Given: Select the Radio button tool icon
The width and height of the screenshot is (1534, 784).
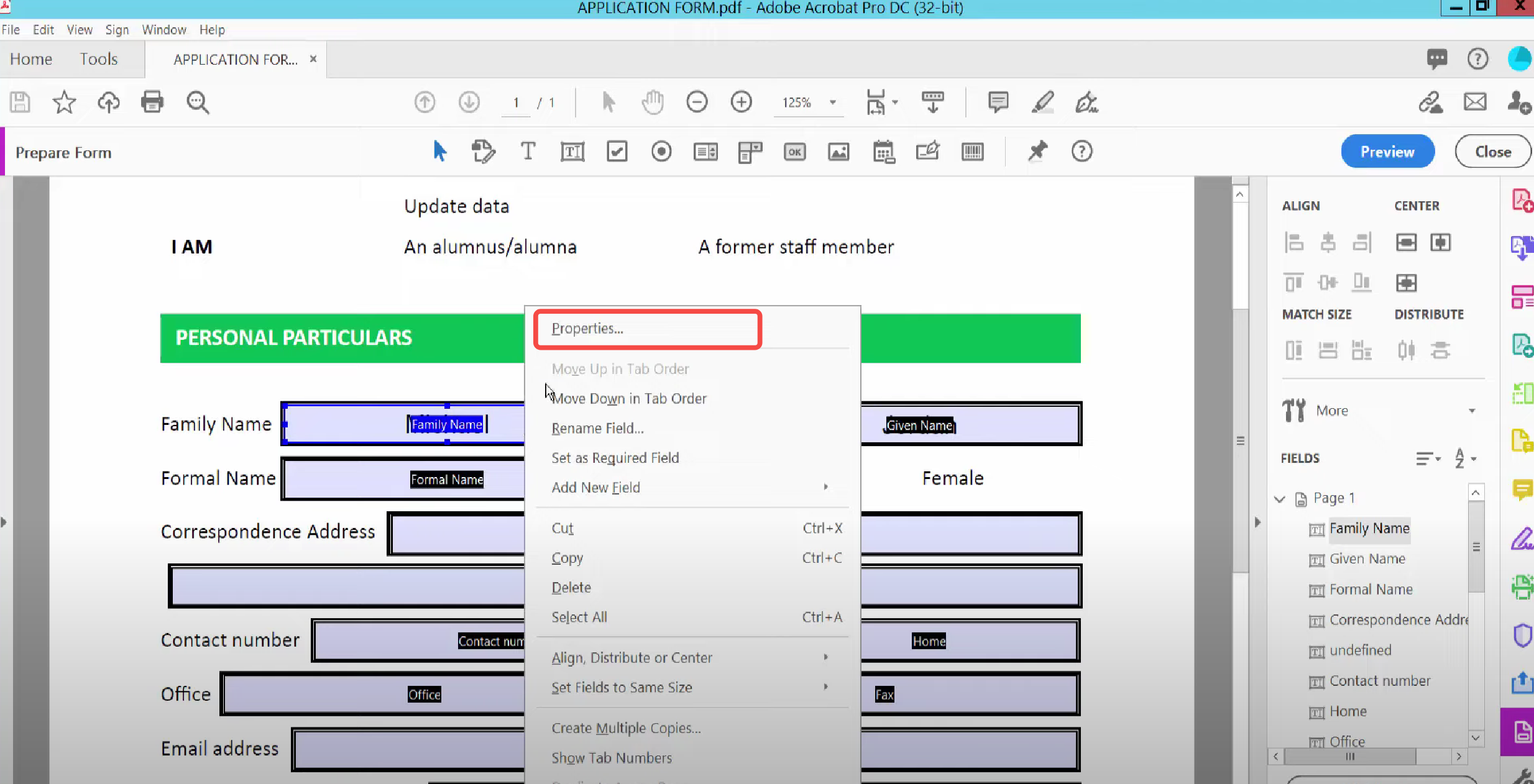Looking at the screenshot, I should pos(661,151).
